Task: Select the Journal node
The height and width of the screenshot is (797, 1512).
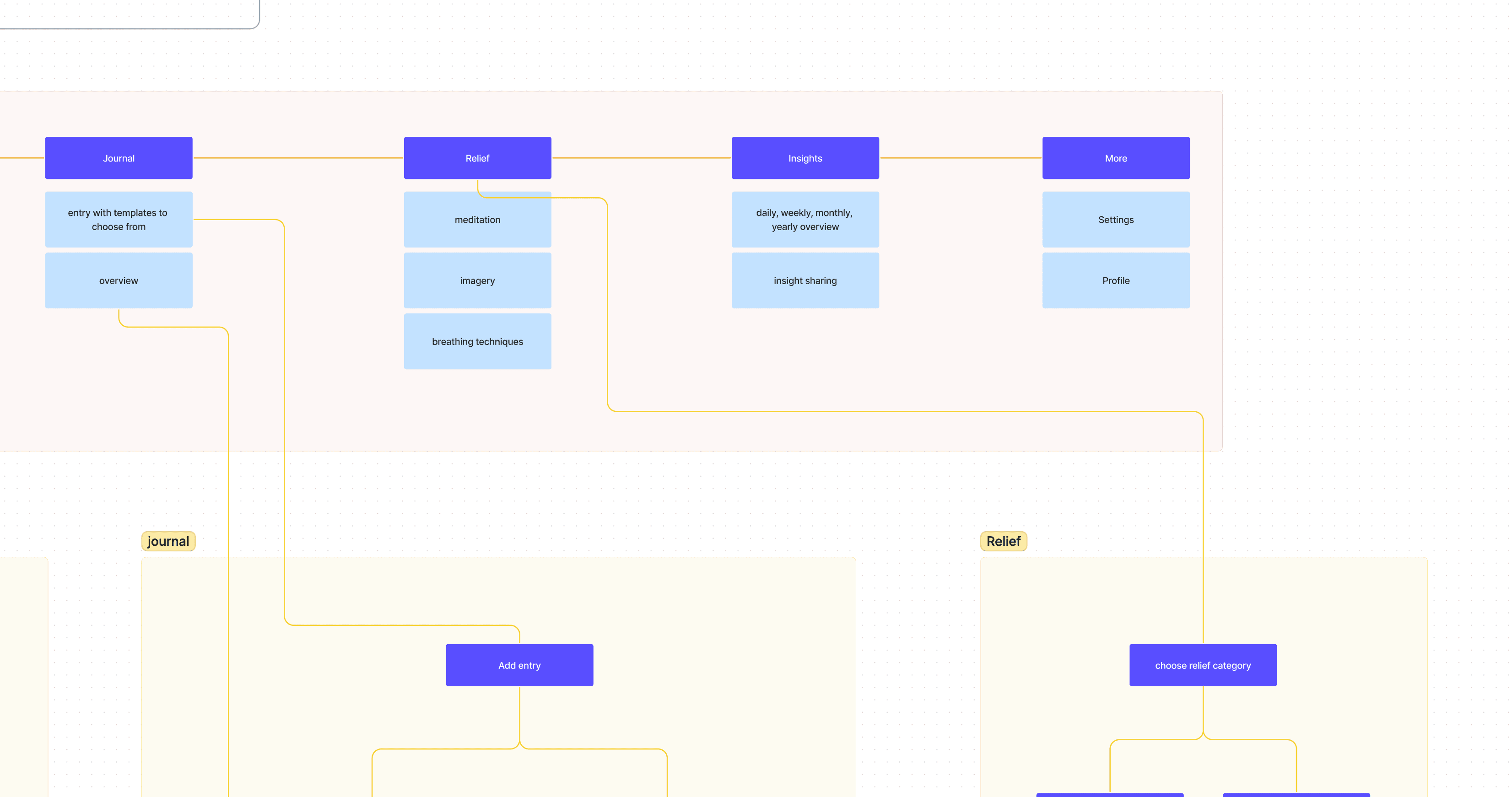Action: click(119, 158)
